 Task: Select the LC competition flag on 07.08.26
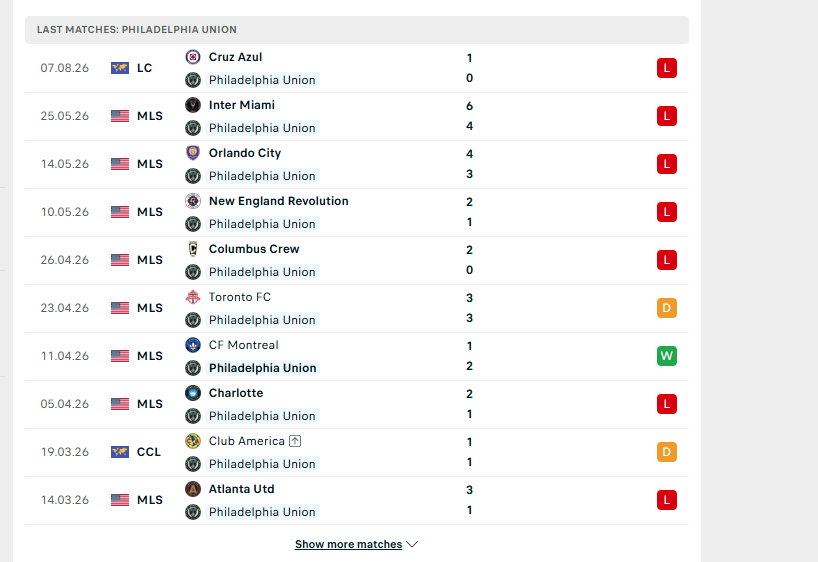(x=120, y=68)
